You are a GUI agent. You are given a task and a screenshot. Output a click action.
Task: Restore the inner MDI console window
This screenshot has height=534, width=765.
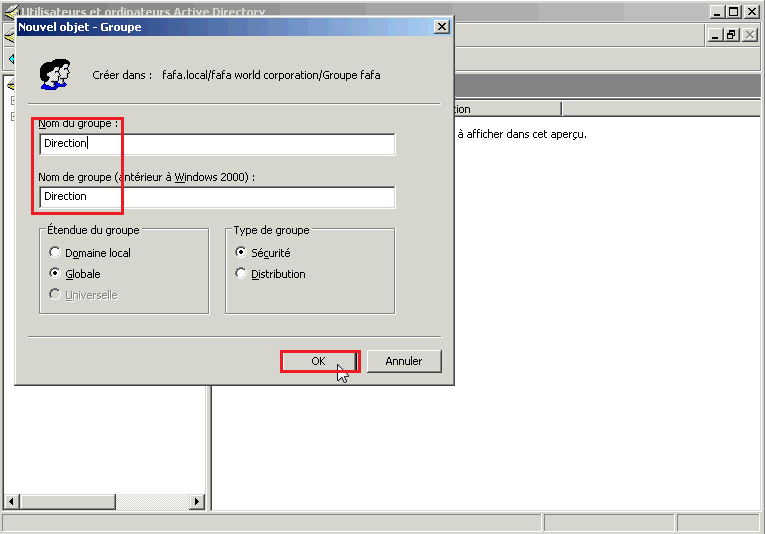pyautogui.click(x=731, y=35)
